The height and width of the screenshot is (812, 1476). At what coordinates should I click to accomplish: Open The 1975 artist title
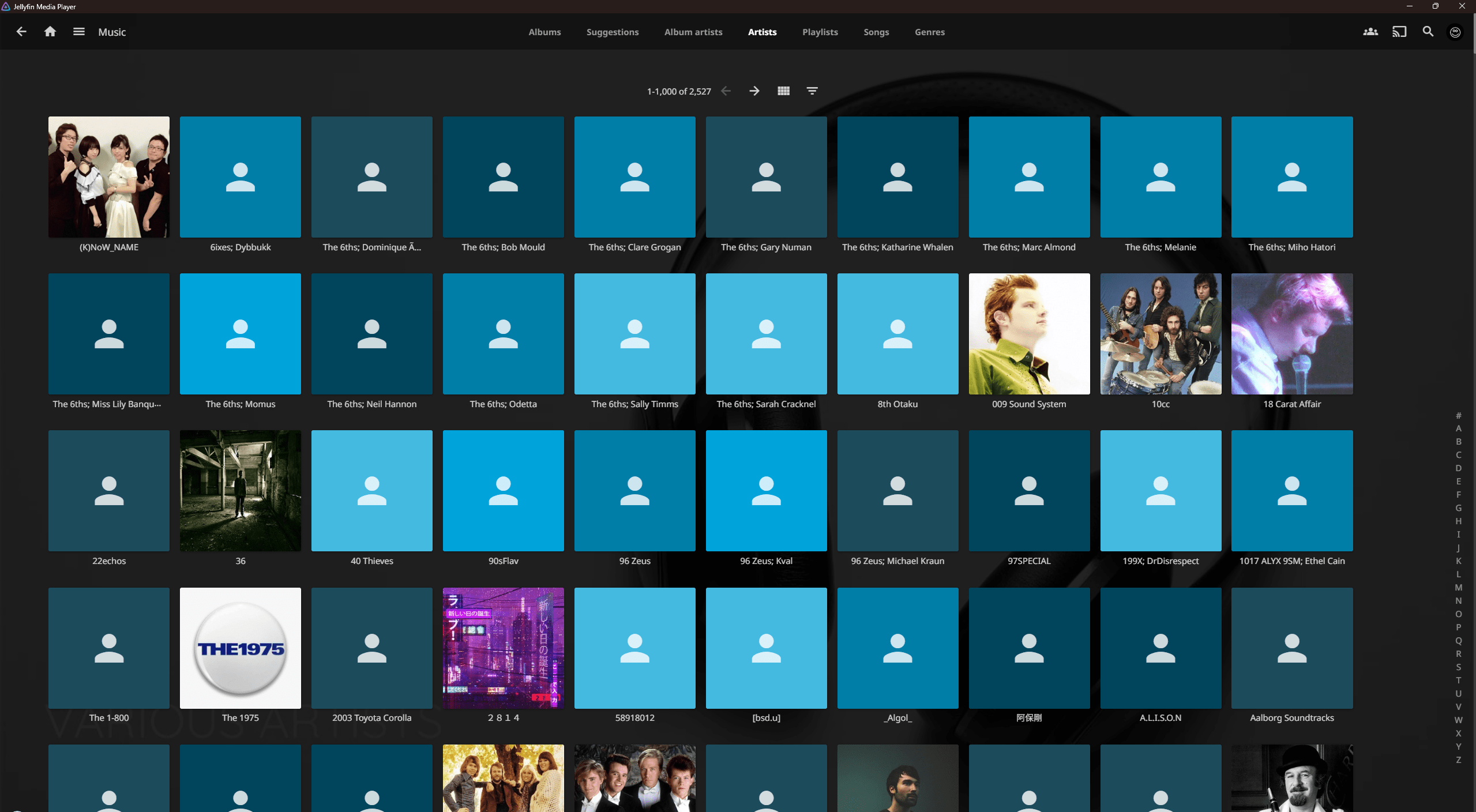[240, 717]
